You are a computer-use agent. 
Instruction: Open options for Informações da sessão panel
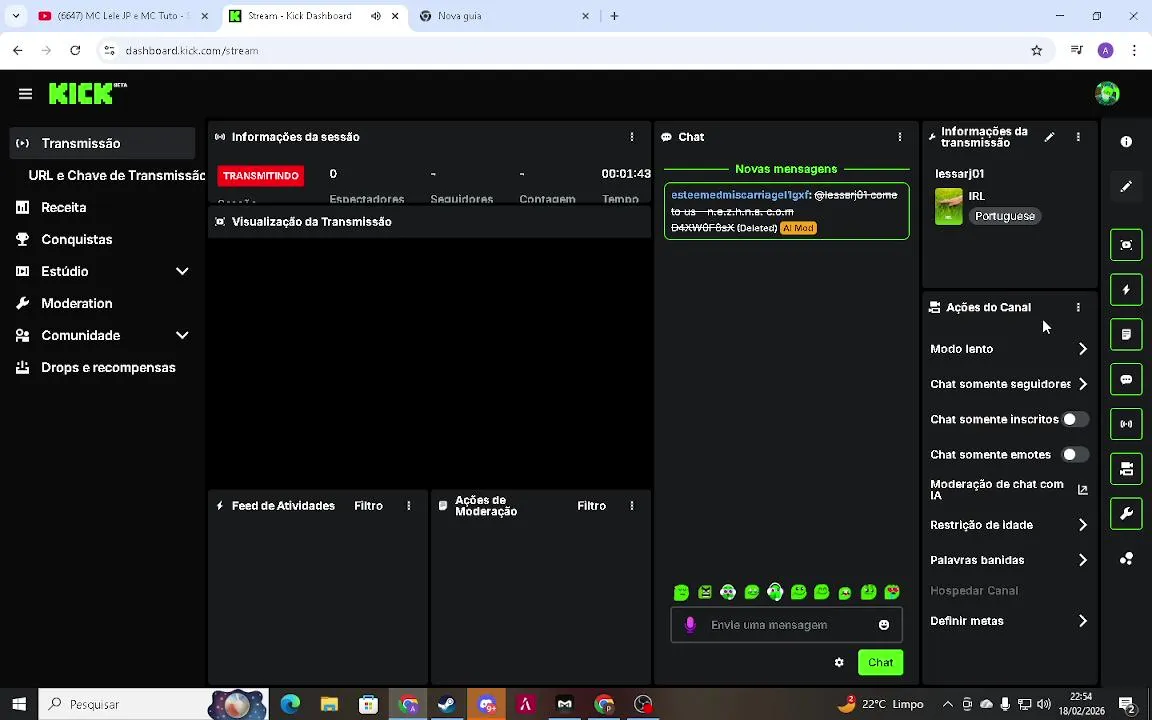[632, 137]
